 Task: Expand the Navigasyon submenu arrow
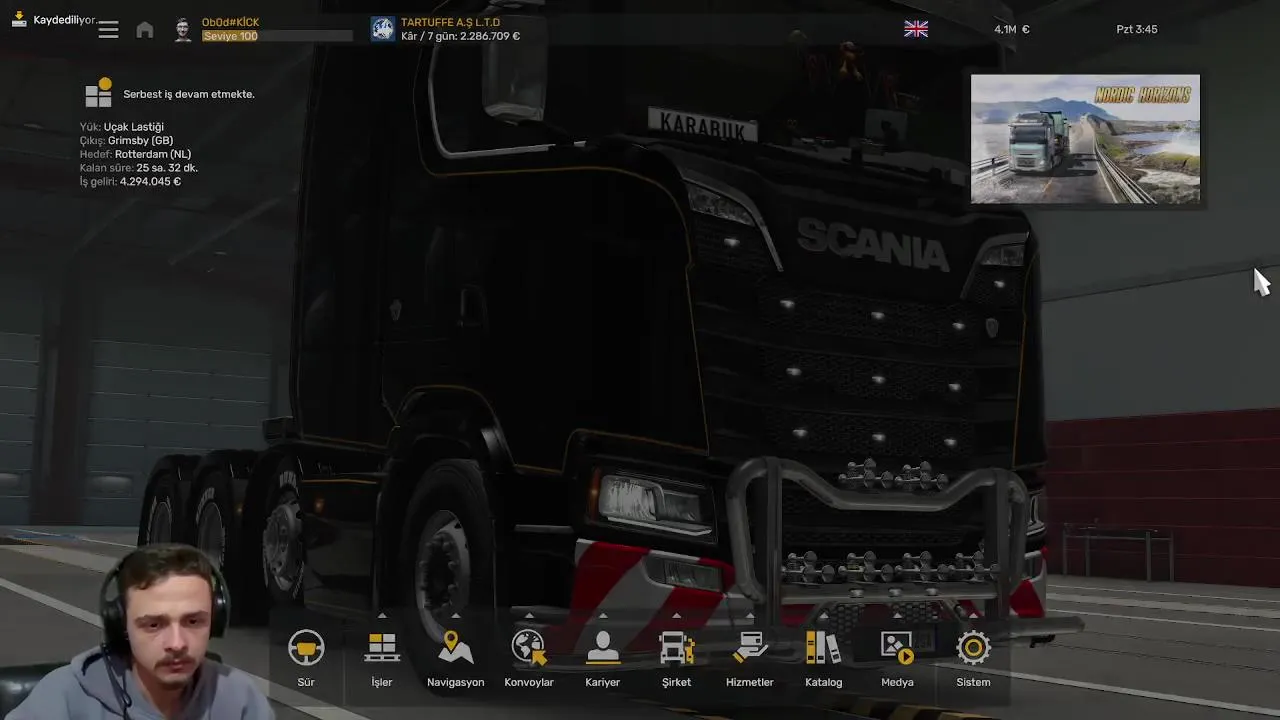click(x=456, y=616)
